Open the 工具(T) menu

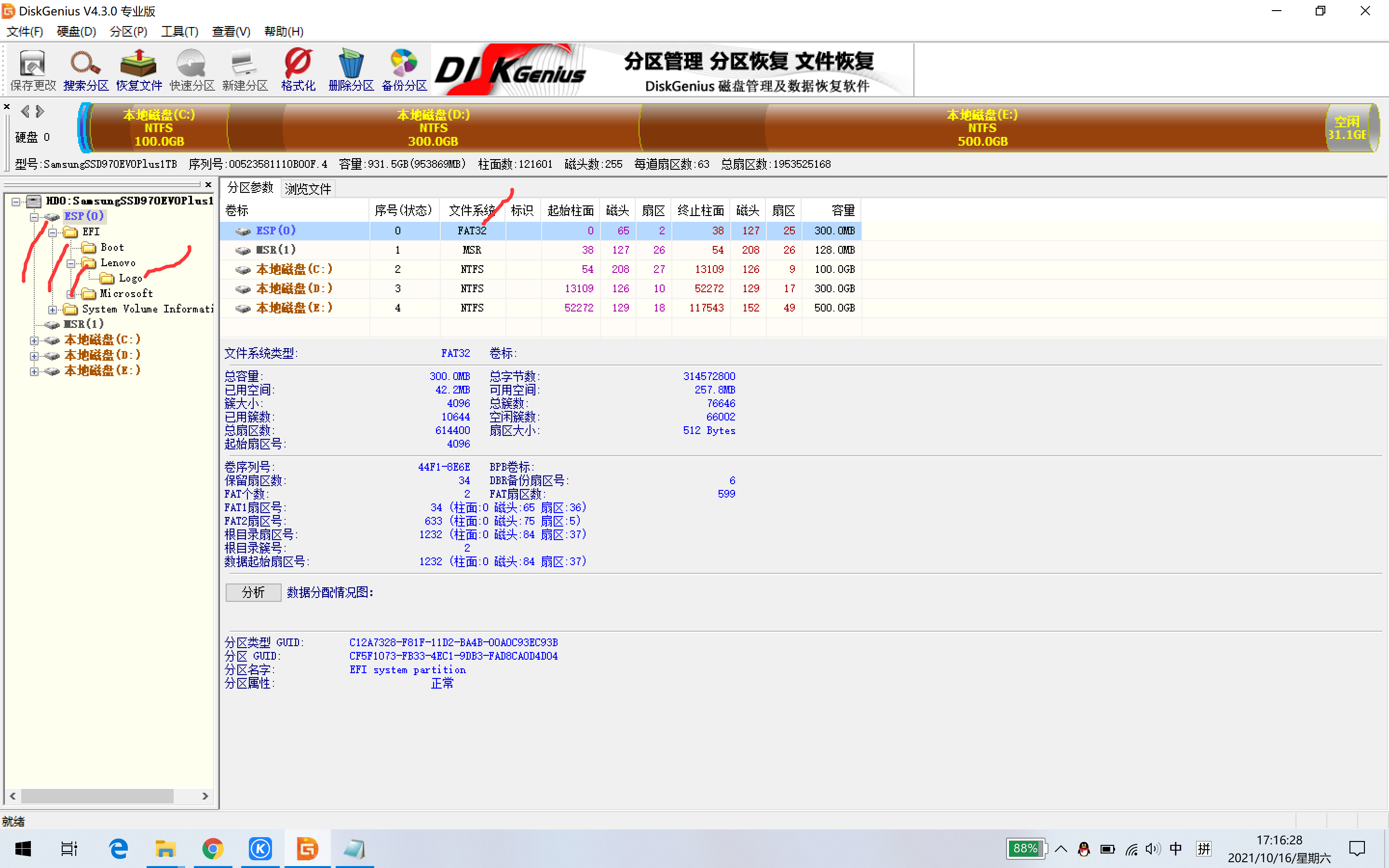pyautogui.click(x=179, y=31)
